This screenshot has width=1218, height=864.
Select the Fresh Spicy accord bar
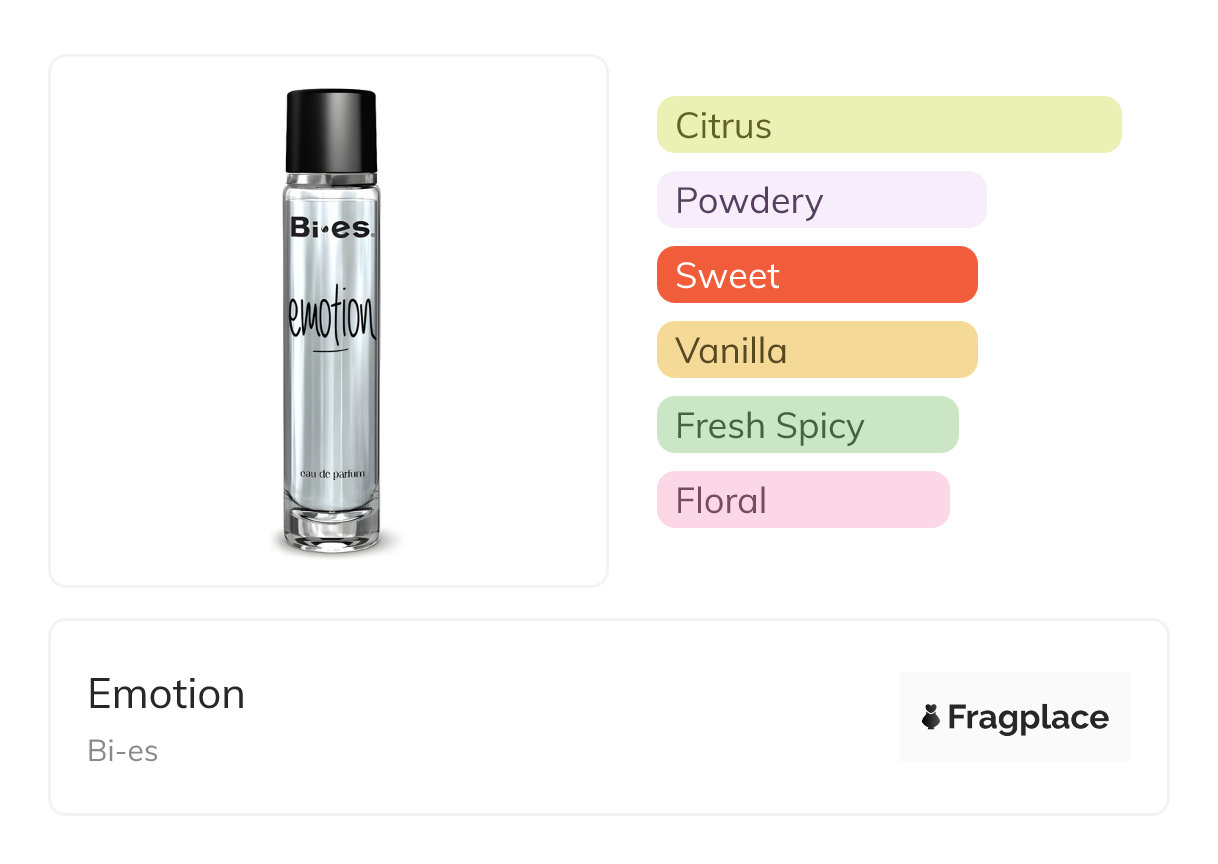pos(807,425)
